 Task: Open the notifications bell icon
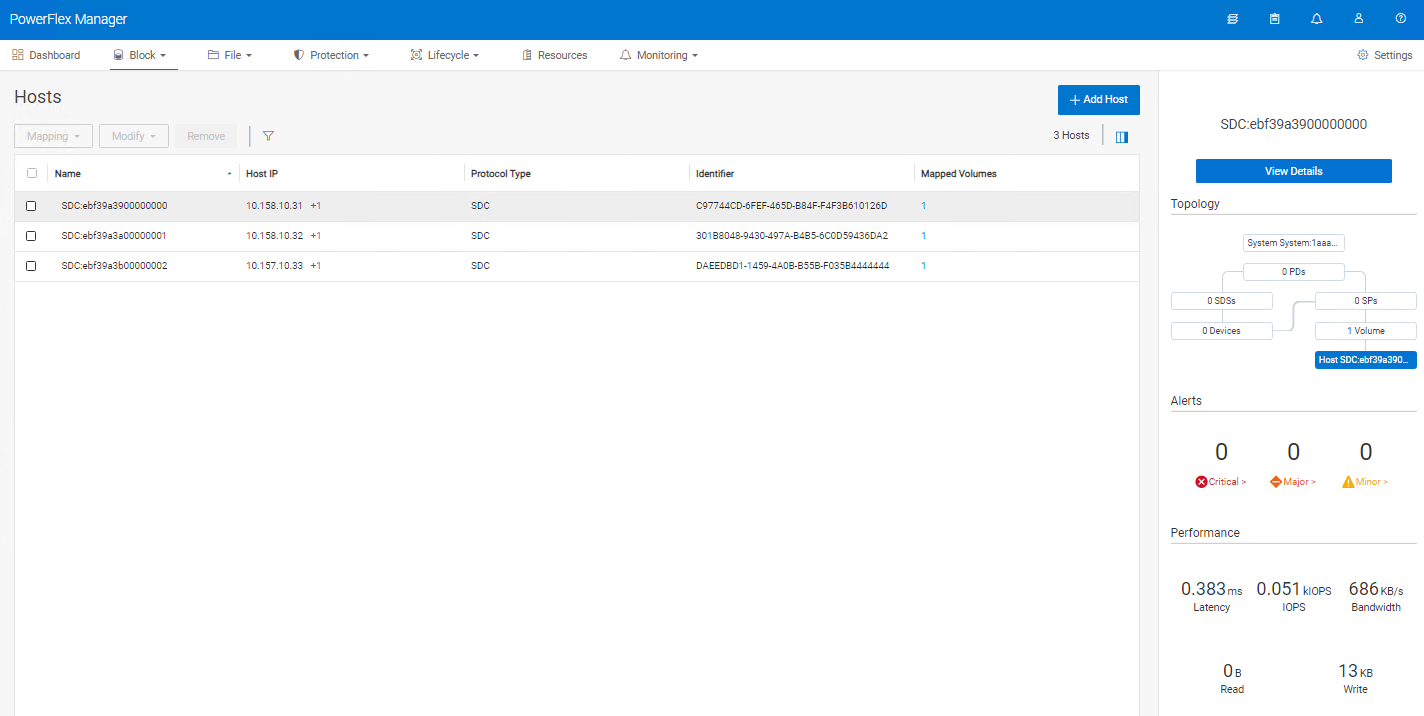(1316, 18)
